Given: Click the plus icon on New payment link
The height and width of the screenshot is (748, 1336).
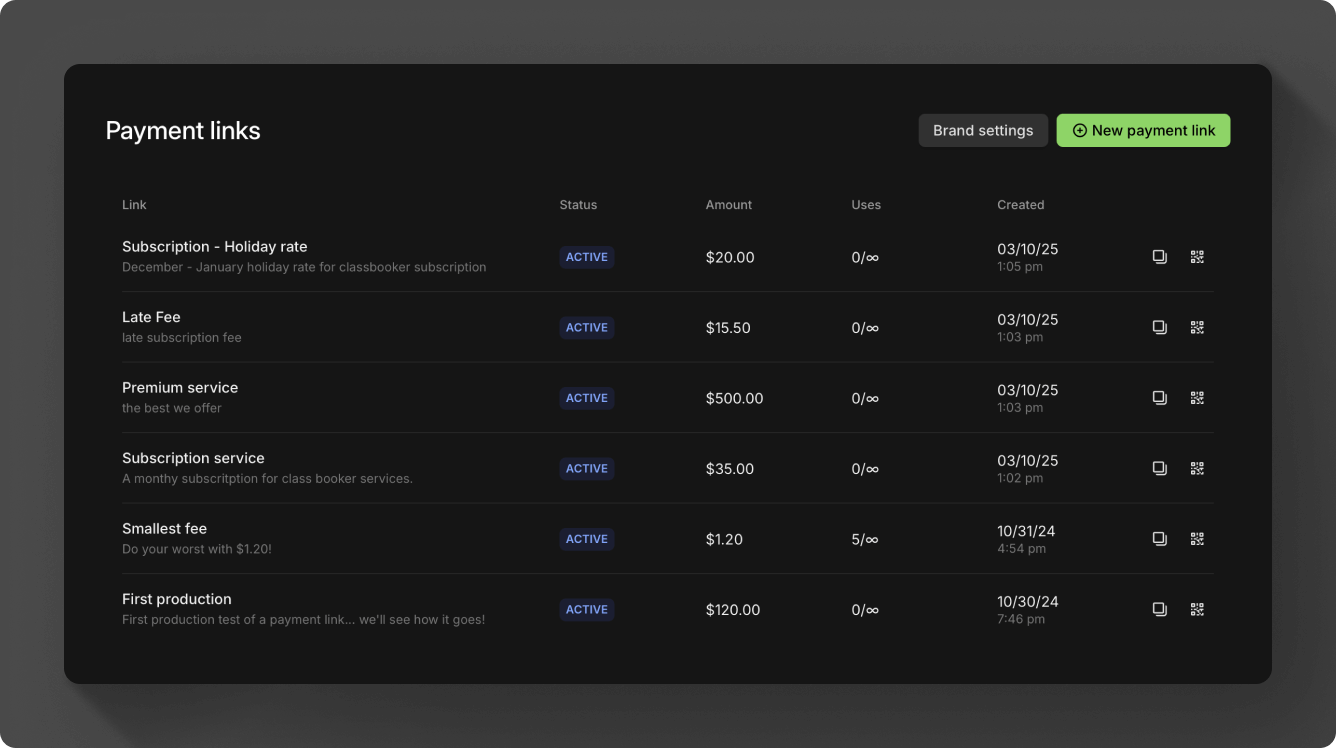Looking at the screenshot, I should [1079, 130].
